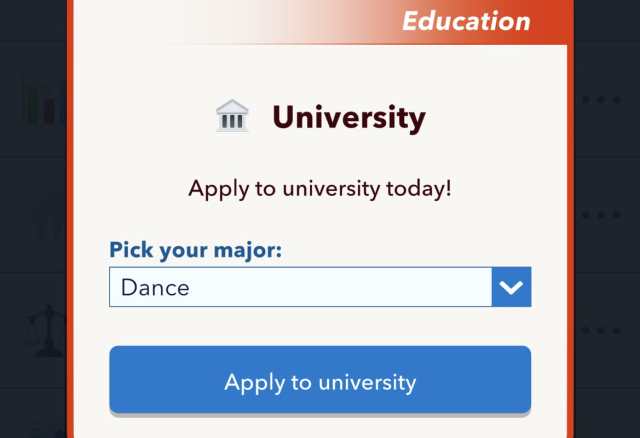640x438 pixels.
Task: Click the University building icon
Action: (232, 117)
